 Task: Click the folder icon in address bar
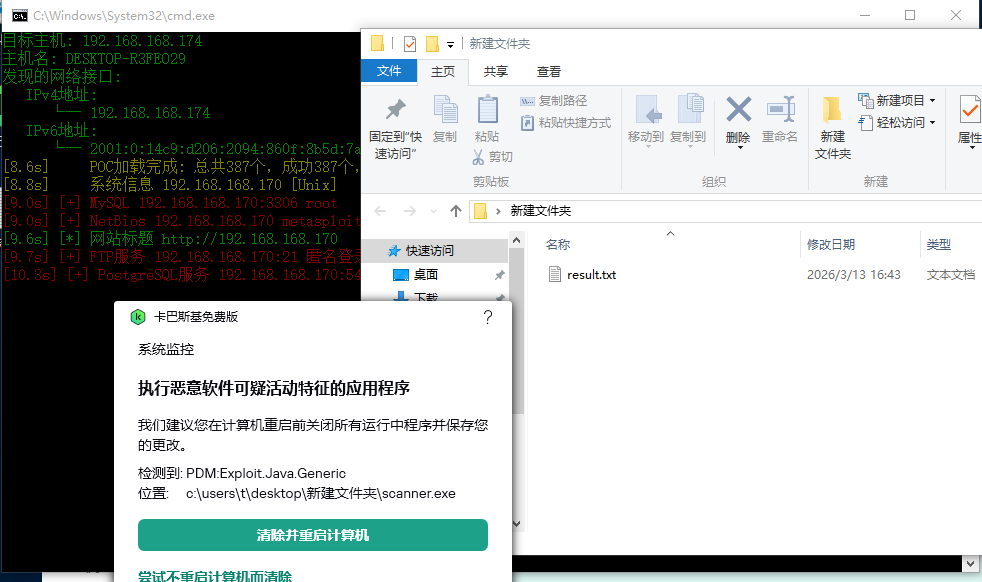(480, 211)
